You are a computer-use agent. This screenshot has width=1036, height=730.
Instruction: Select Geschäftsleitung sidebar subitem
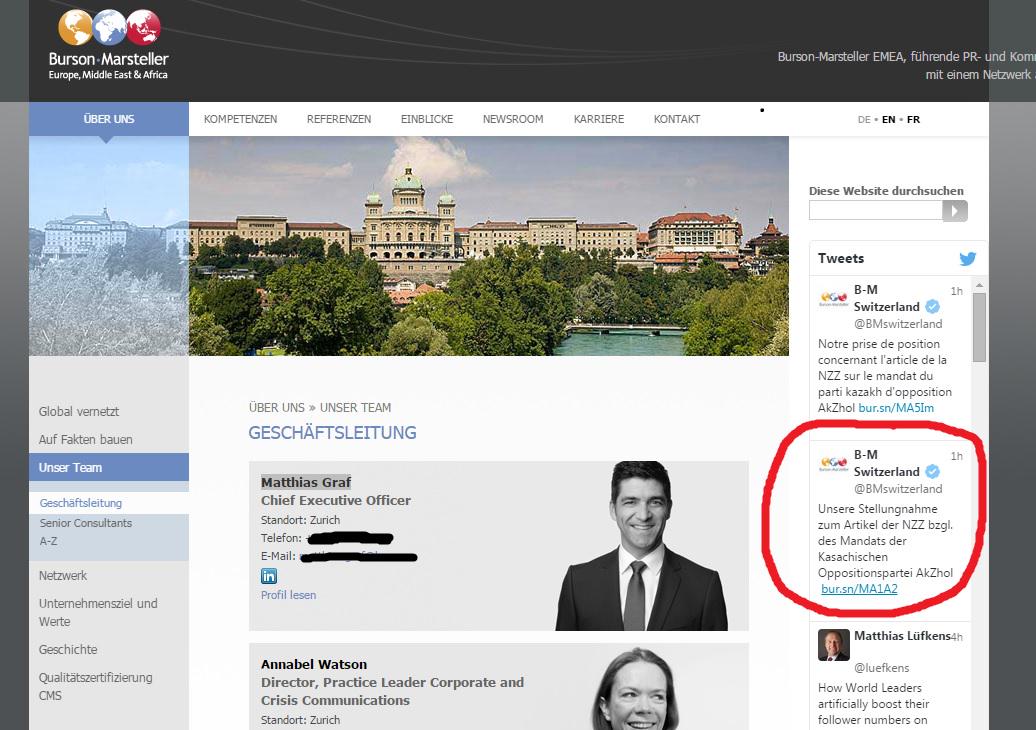(x=81, y=503)
